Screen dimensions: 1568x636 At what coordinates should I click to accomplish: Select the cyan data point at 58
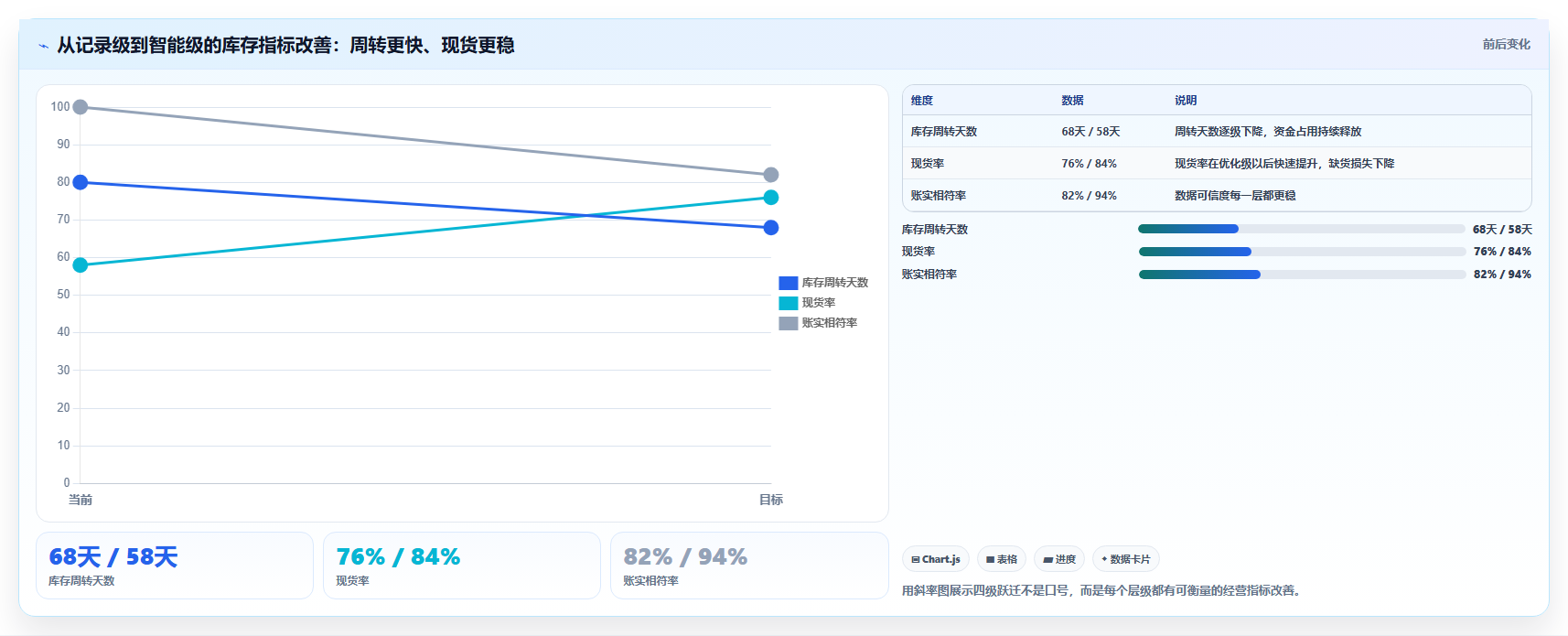coord(81,265)
